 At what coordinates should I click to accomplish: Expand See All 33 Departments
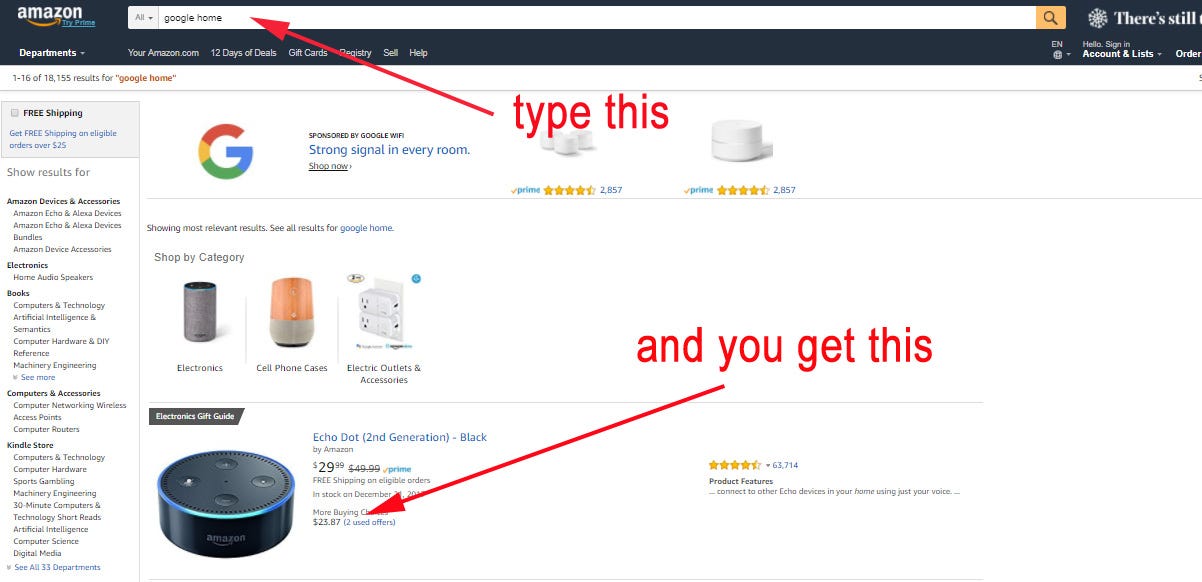(x=54, y=567)
